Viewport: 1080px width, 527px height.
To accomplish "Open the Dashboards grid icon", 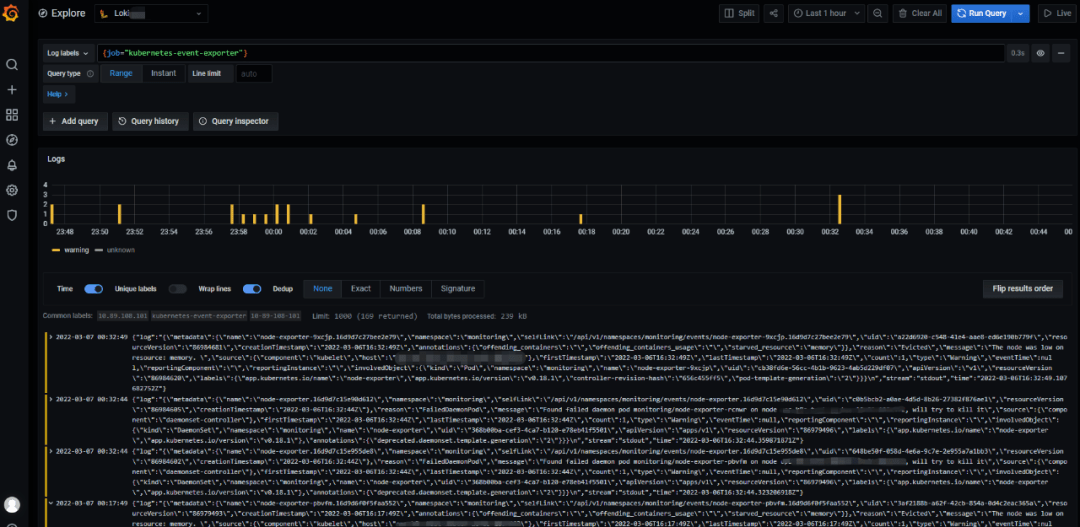I will [12, 115].
